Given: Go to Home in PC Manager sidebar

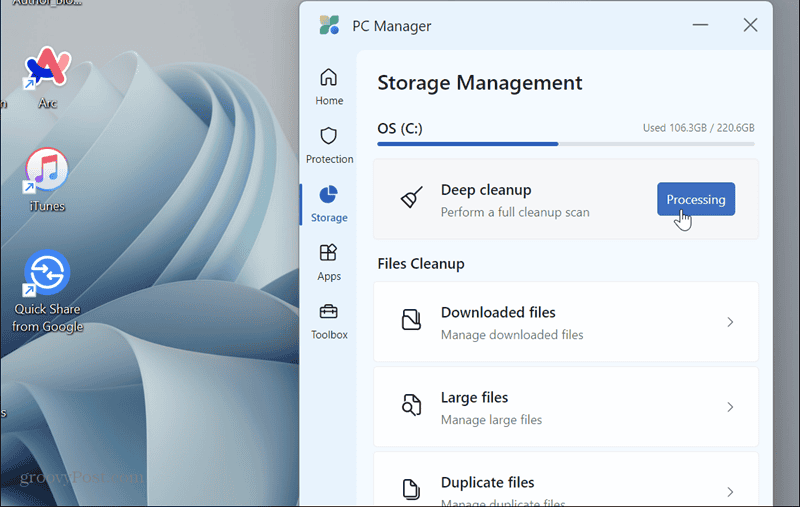Looking at the screenshot, I should [329, 87].
